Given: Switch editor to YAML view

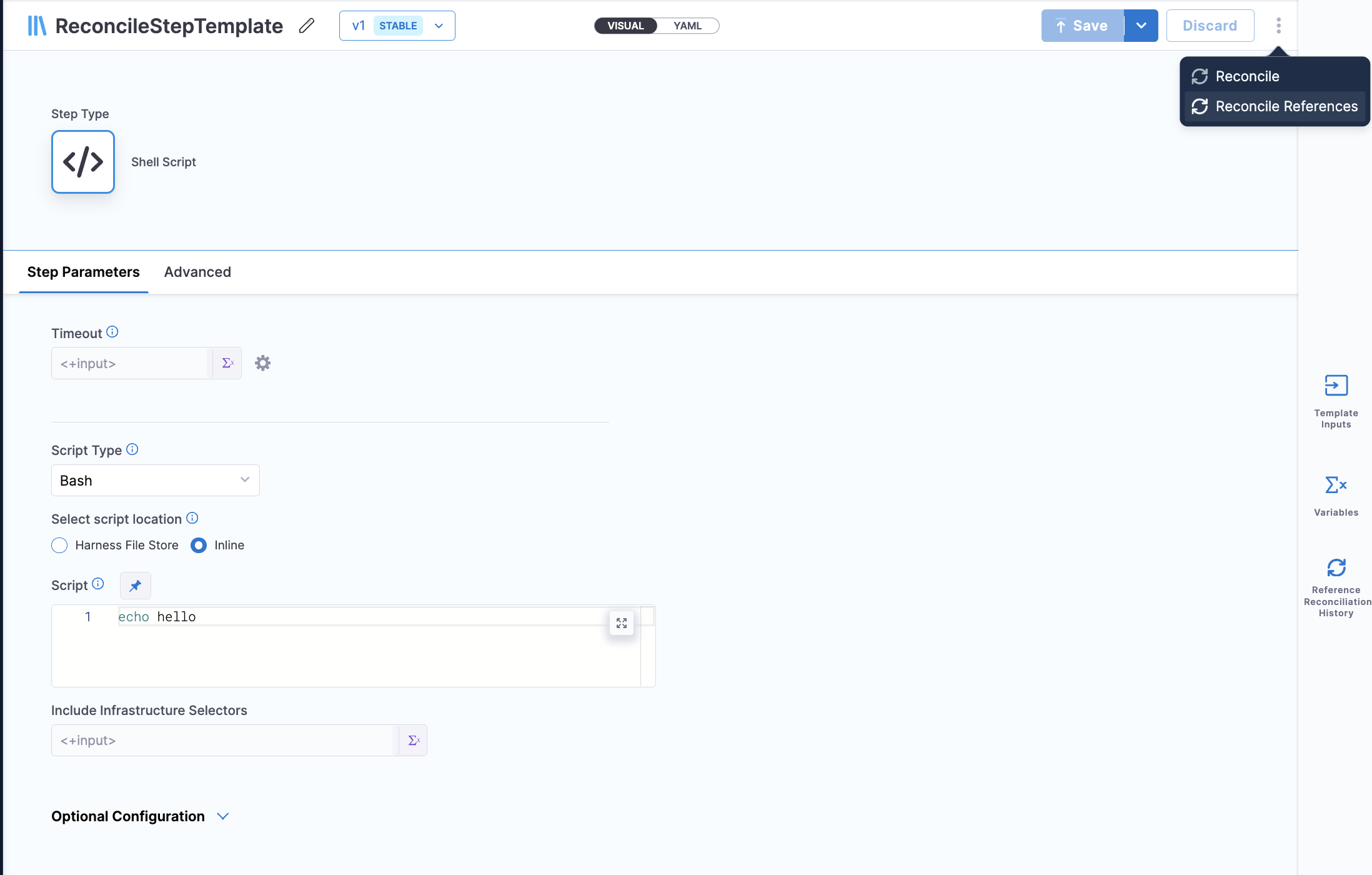Looking at the screenshot, I should pos(687,26).
